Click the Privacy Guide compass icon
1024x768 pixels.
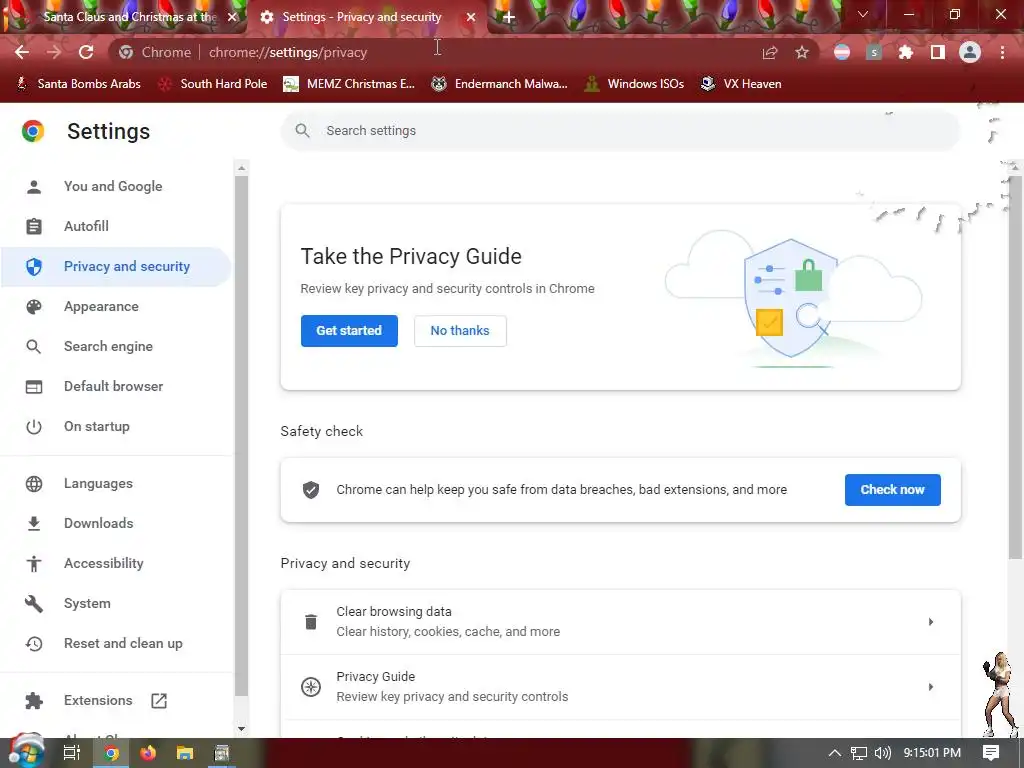[x=311, y=687]
